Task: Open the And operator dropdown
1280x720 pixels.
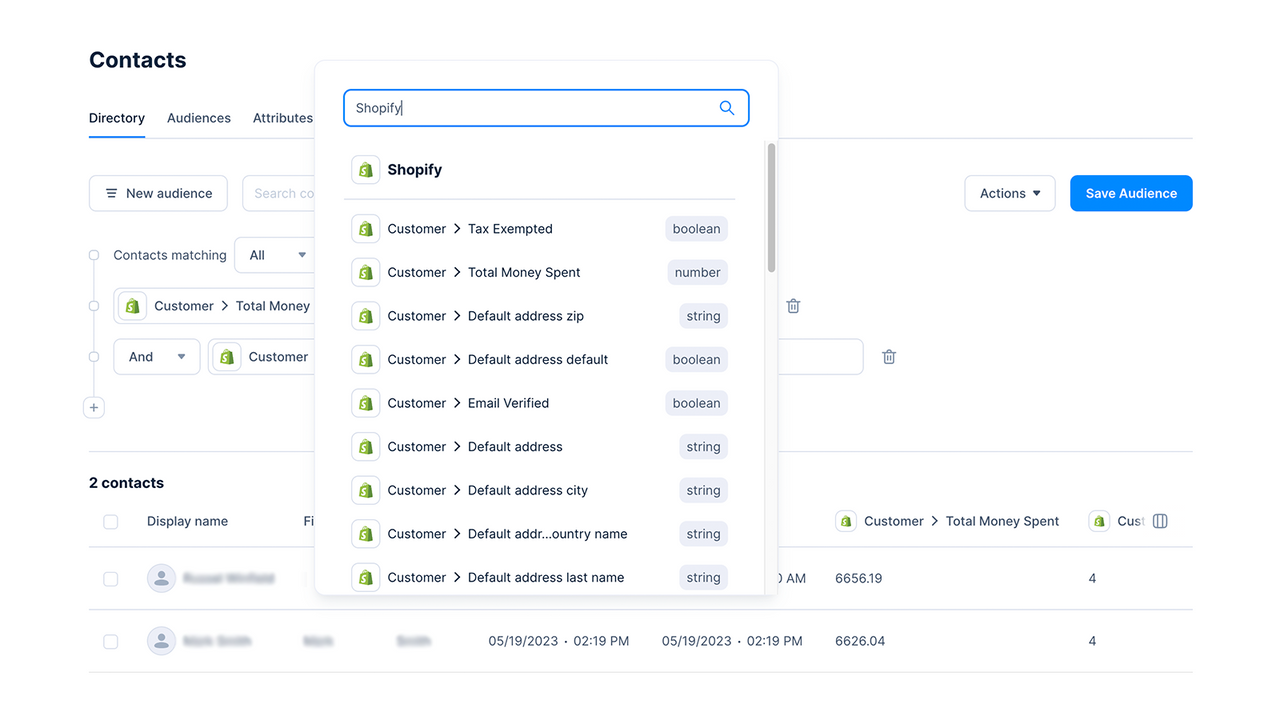Action: [x=157, y=357]
